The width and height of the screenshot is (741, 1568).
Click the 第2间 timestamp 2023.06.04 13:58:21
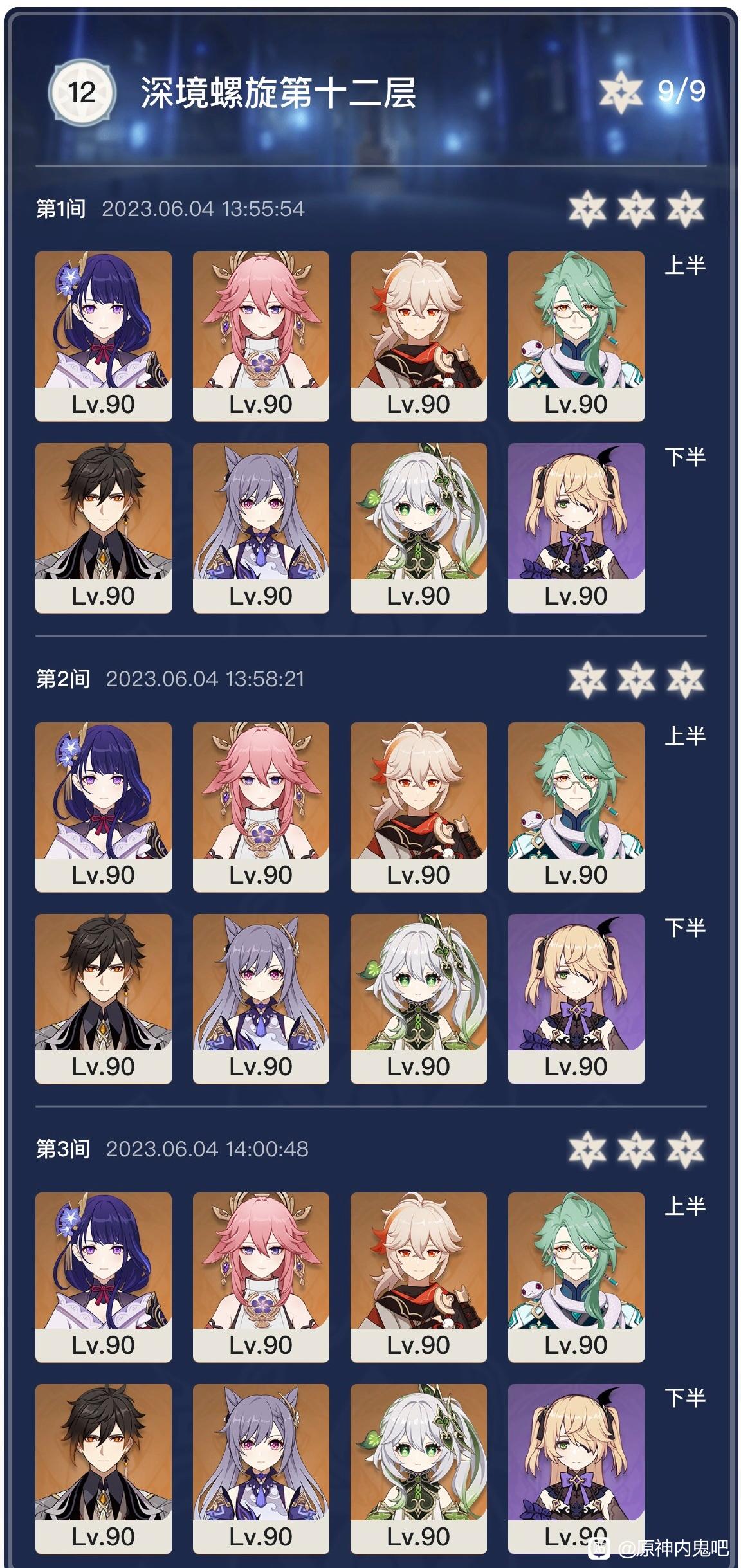(x=205, y=679)
